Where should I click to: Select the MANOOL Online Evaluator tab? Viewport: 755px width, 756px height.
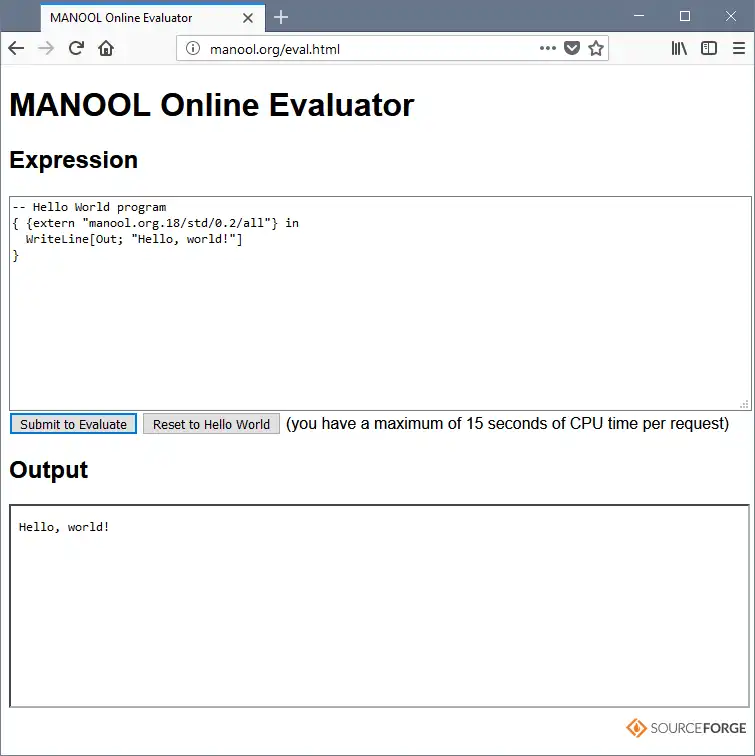coord(153,18)
